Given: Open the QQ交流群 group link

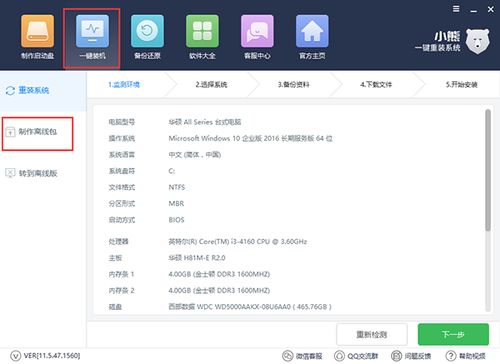Looking at the screenshot, I should (357, 356).
